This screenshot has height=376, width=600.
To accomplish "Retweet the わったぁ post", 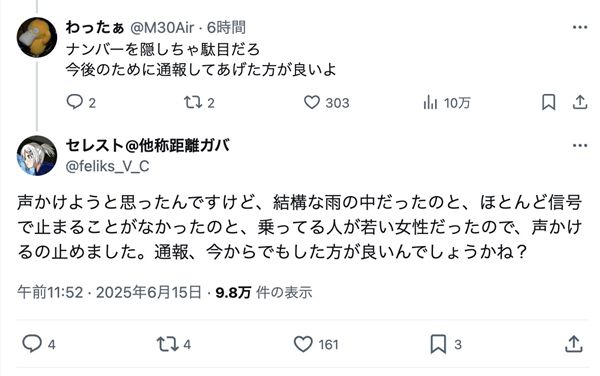I will click(x=192, y=102).
